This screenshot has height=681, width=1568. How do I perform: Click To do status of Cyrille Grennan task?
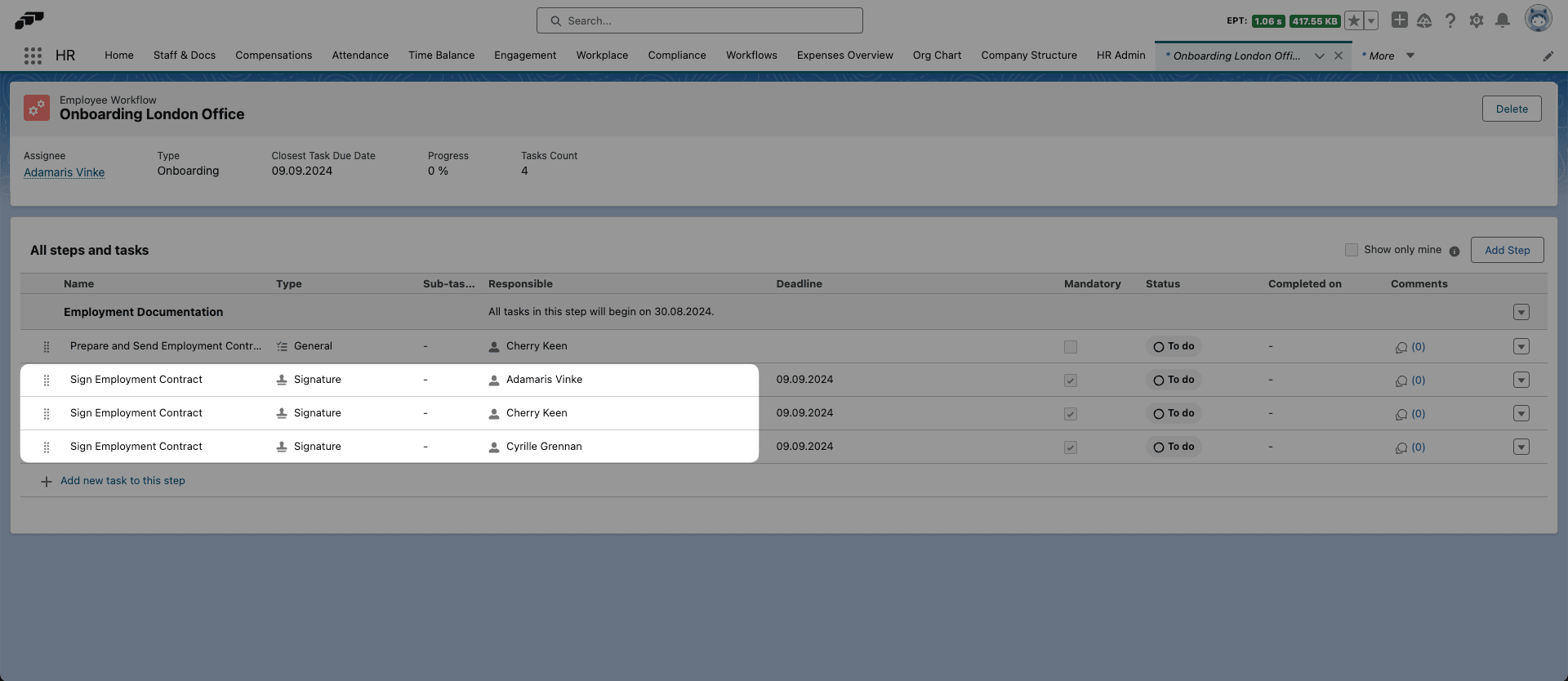pos(1174,447)
